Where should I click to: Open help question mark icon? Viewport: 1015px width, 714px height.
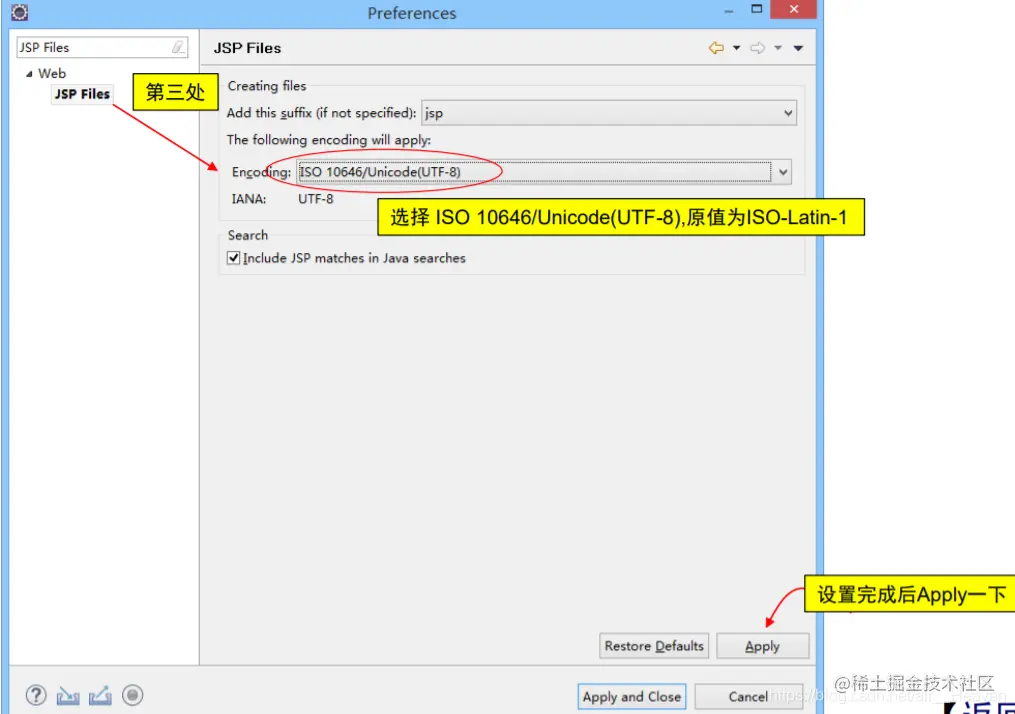[36, 696]
